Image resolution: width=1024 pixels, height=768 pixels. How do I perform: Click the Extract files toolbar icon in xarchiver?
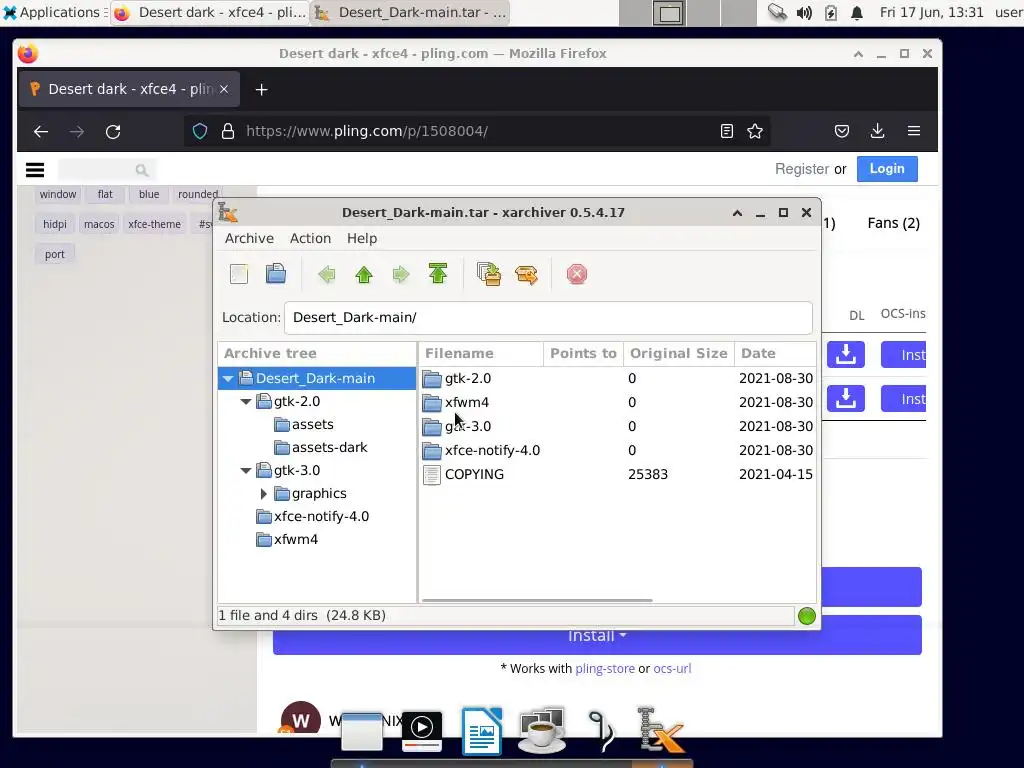[526, 274]
